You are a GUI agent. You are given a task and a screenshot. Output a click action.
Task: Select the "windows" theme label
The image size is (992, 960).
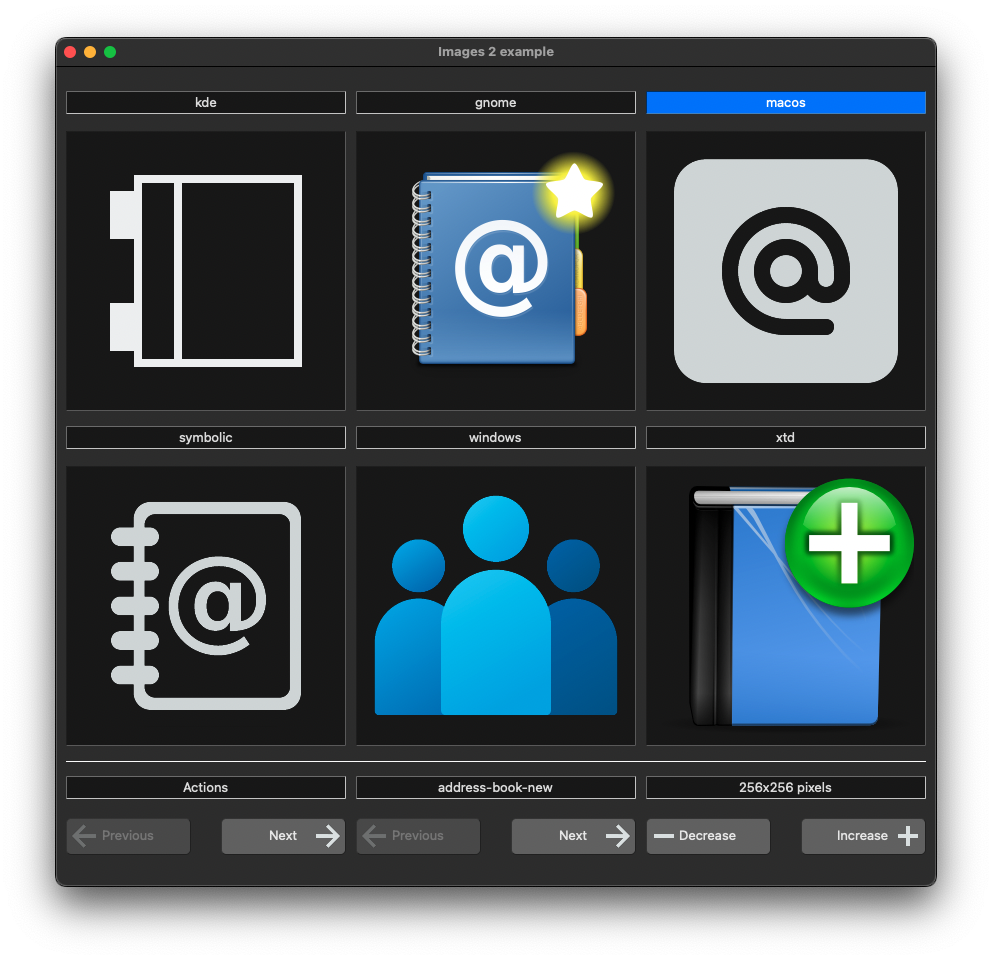coord(496,438)
